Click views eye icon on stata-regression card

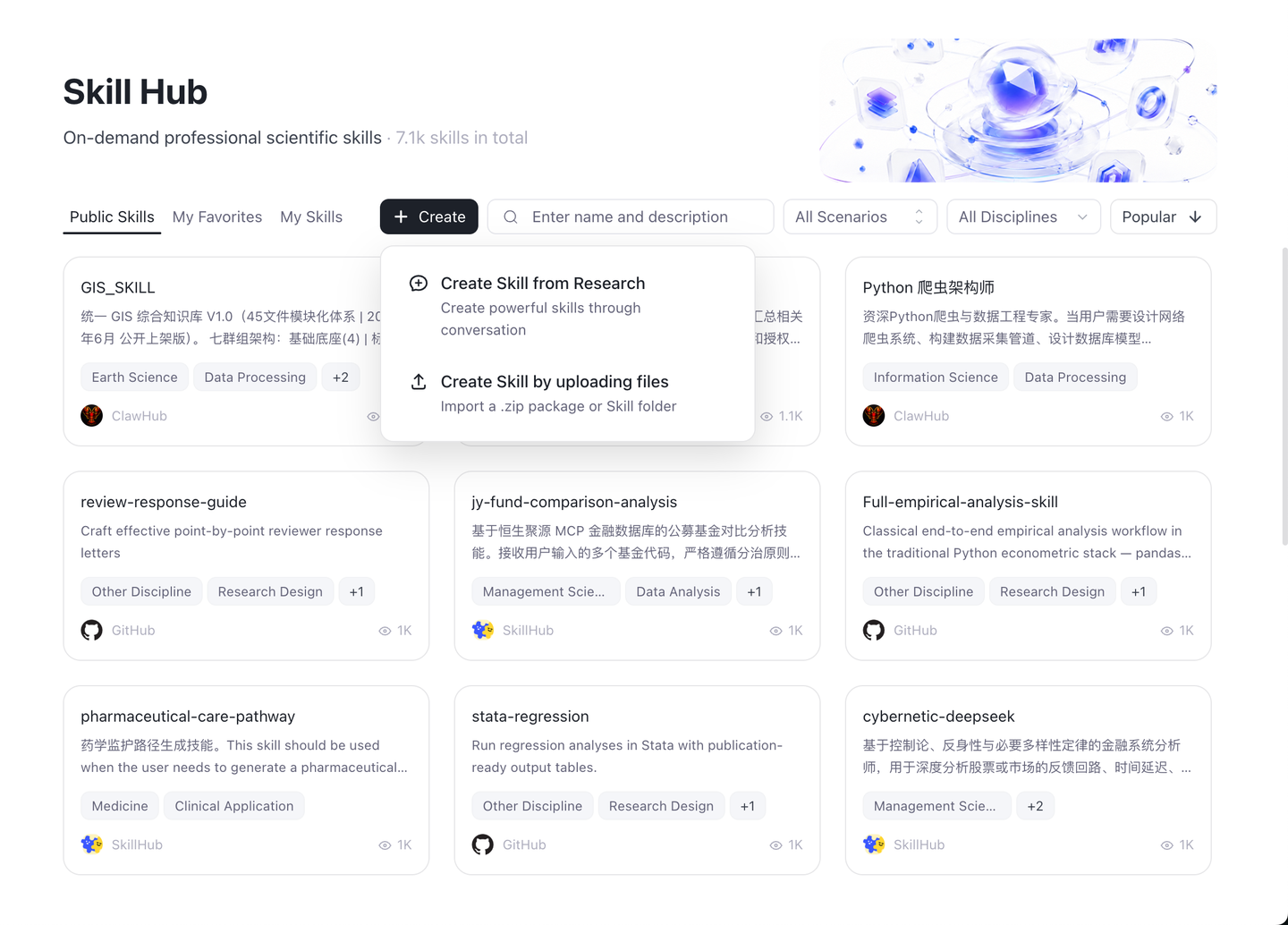775,845
